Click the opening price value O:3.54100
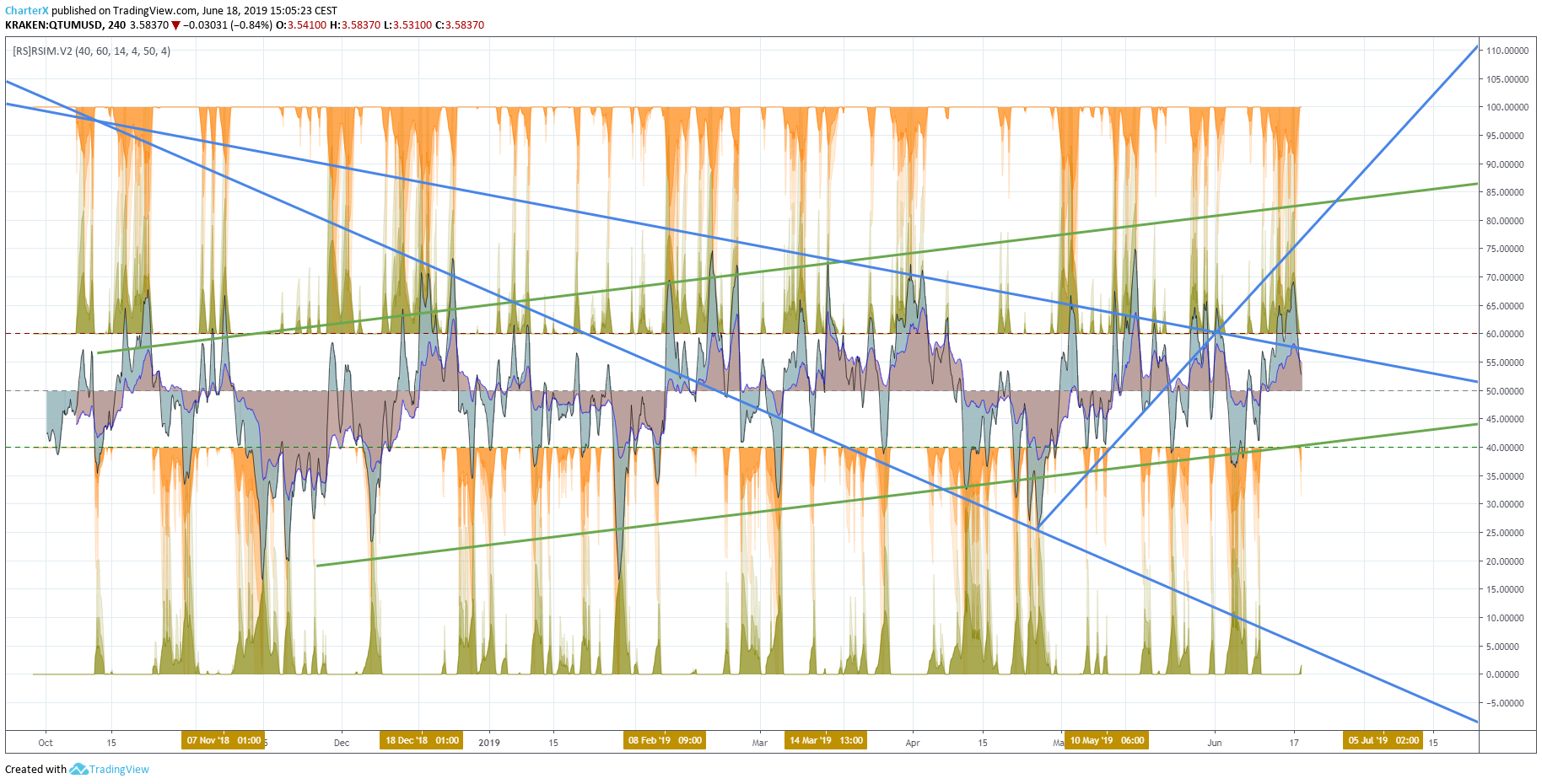Screen dimensions: 1542x784 pyautogui.click(x=301, y=25)
